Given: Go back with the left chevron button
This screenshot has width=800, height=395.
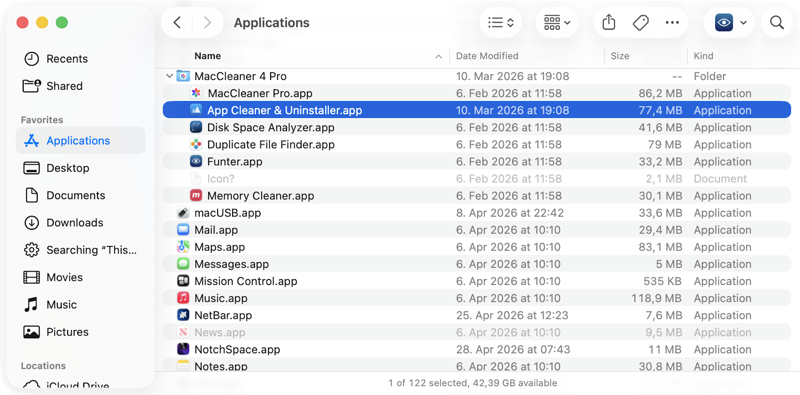Looking at the screenshot, I should coord(177,22).
